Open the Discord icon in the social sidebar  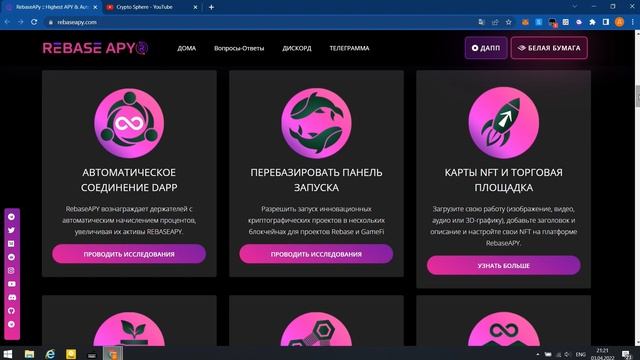point(11,297)
